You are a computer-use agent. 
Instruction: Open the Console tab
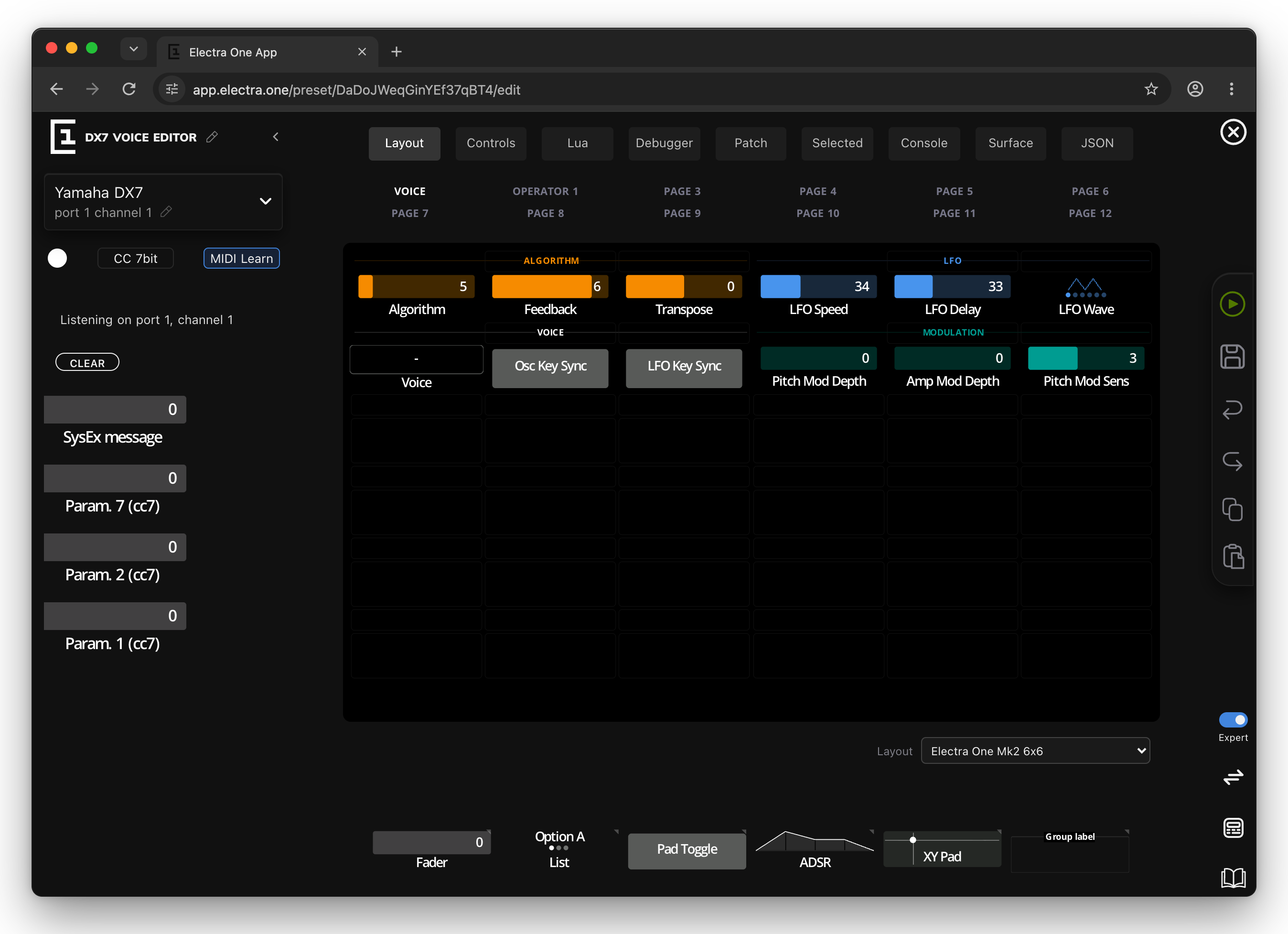(924, 143)
